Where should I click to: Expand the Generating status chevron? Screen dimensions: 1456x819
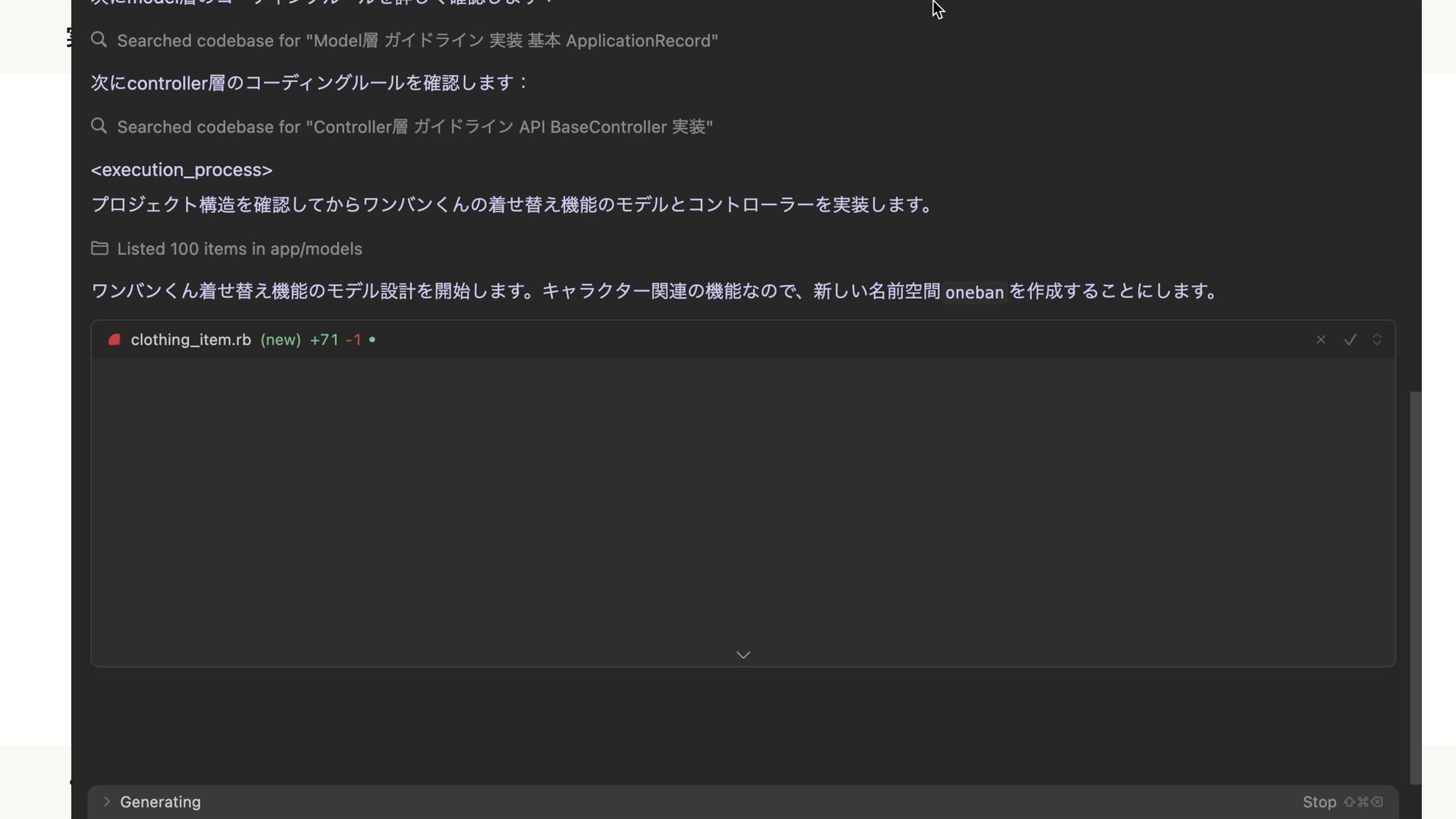tap(107, 802)
